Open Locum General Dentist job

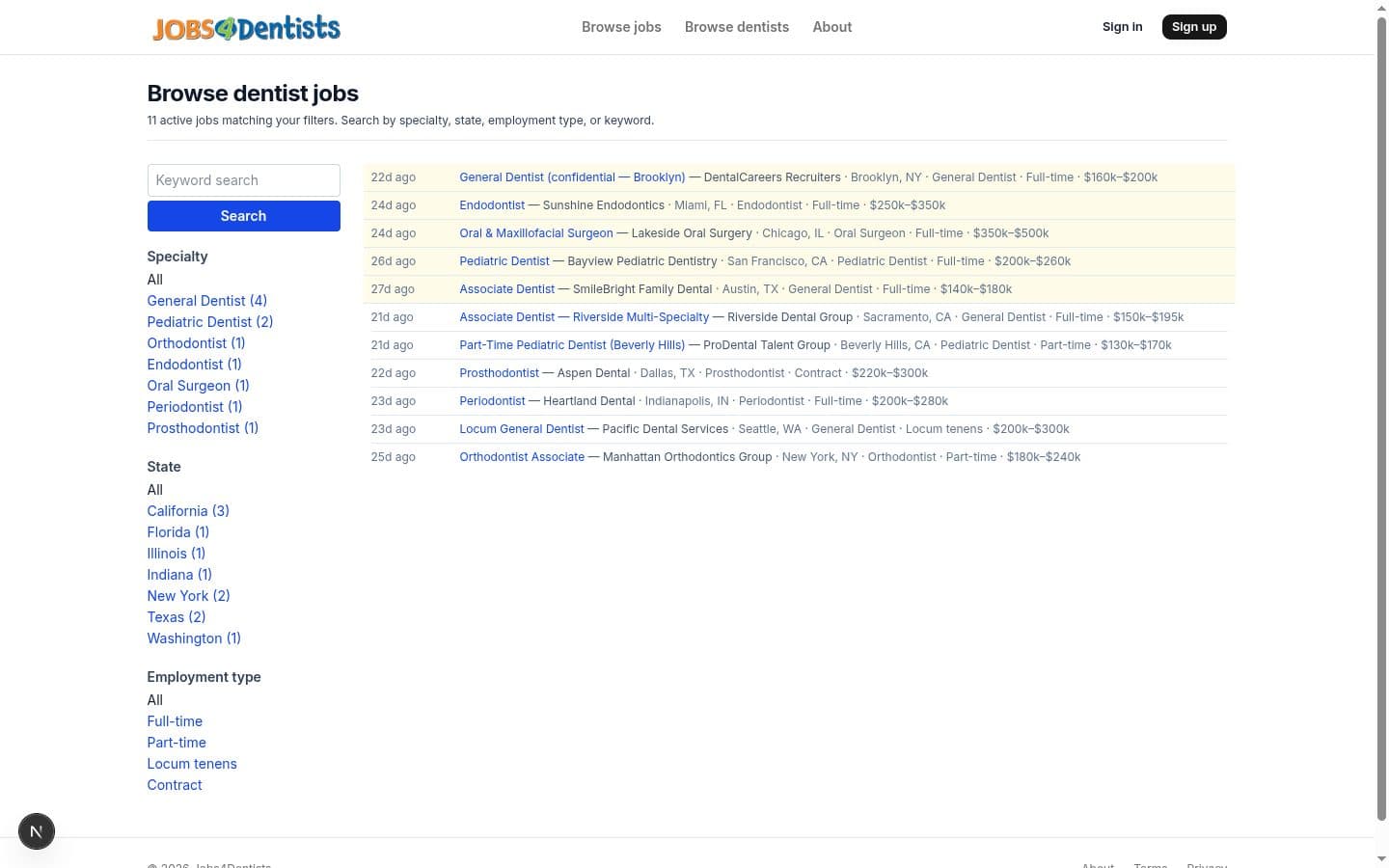(522, 429)
